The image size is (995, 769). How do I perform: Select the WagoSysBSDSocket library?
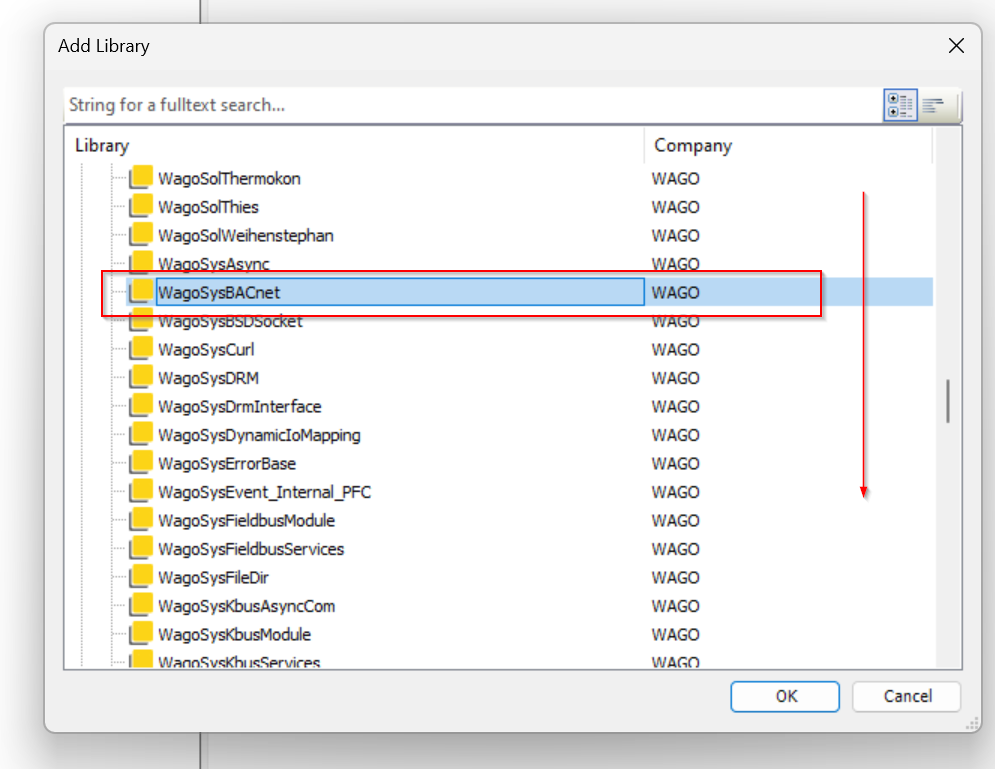230,321
